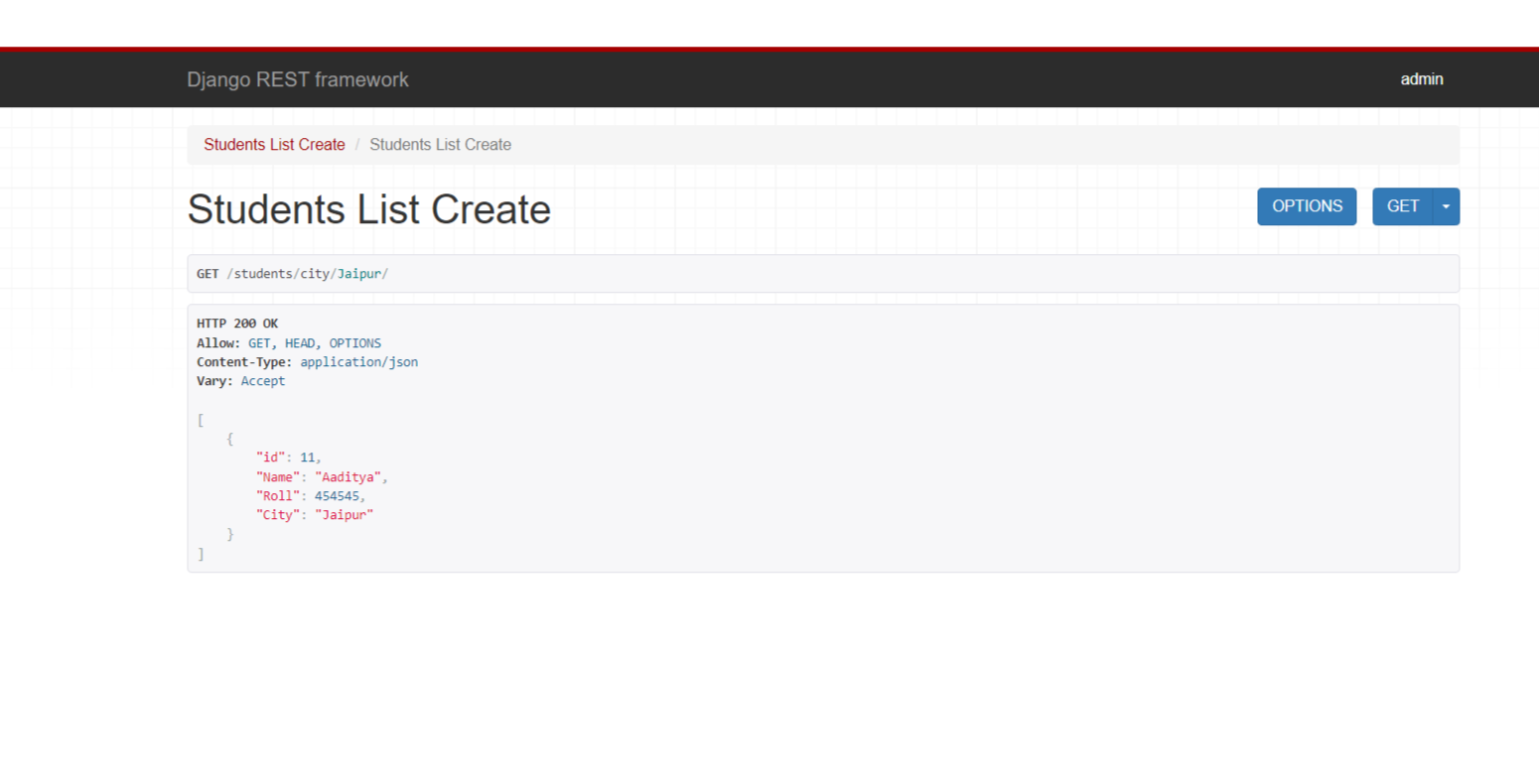The width and height of the screenshot is (1539, 784).
Task: Click the Accept value in Vary header
Action: [262, 381]
